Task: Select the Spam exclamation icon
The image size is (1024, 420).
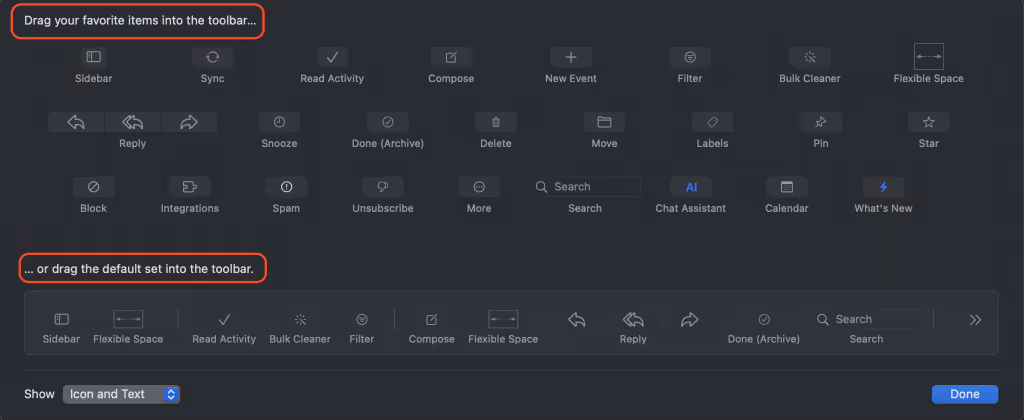Action: pyautogui.click(x=286, y=187)
